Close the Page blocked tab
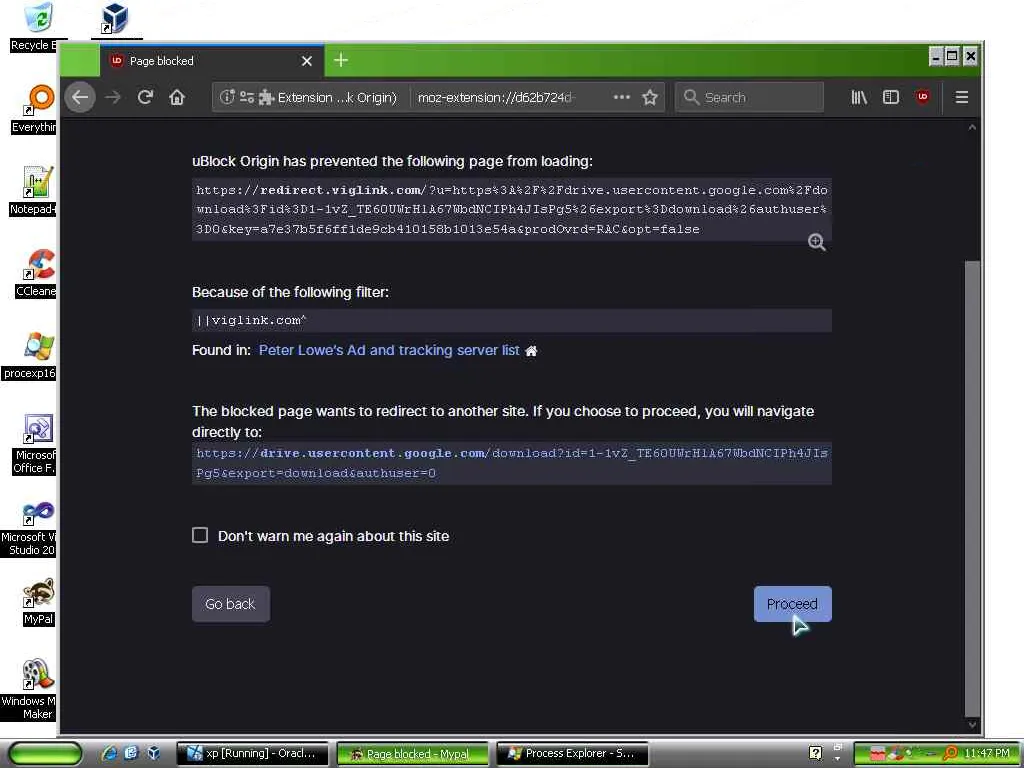This screenshot has width=1024, height=768. (307, 61)
